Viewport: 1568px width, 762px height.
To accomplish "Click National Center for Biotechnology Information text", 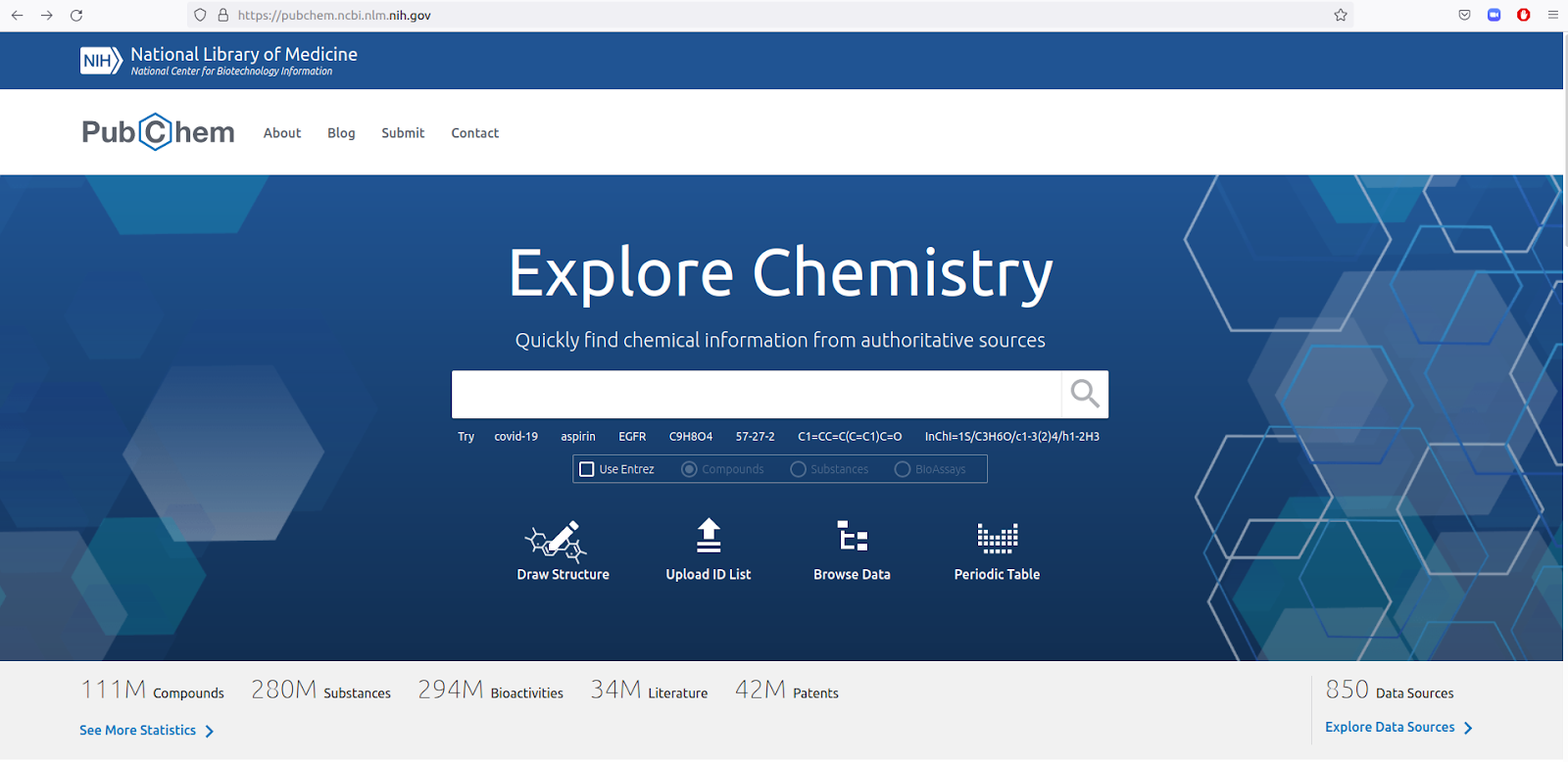I will [x=231, y=71].
